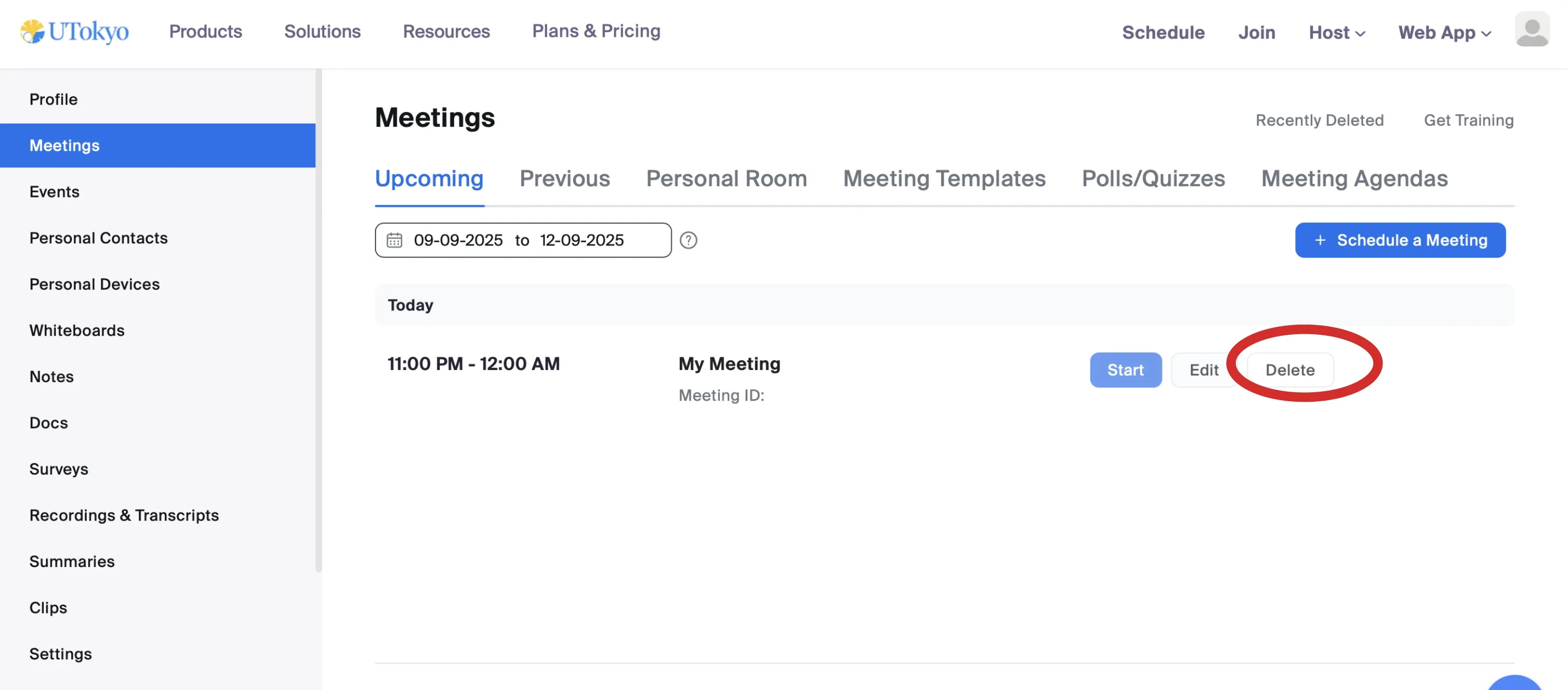Open Recordings & Transcripts in sidebar
Screen dimensions: 1568x690
click(124, 515)
